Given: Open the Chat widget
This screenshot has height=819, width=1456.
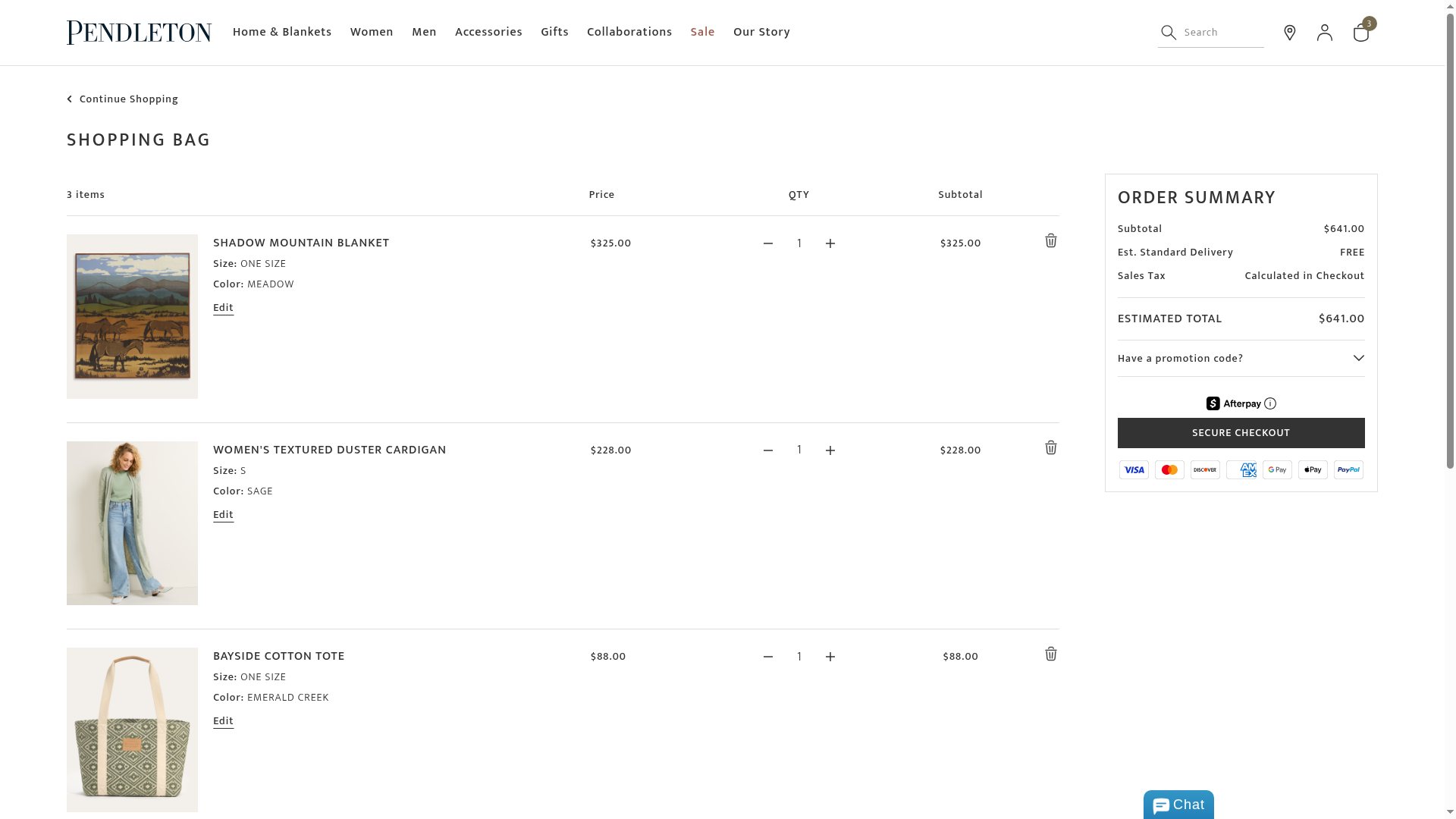Looking at the screenshot, I should pos(1178,805).
